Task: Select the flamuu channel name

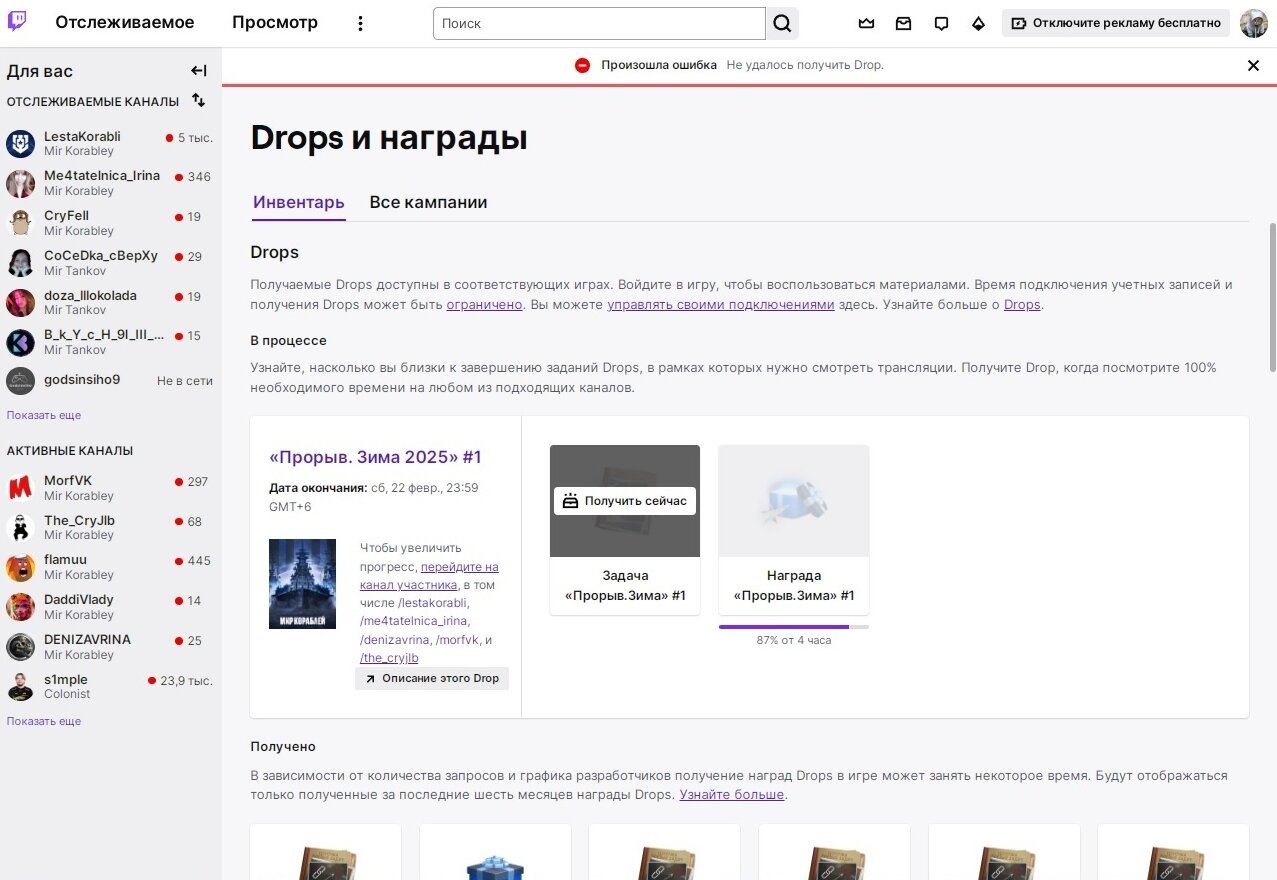Action: (x=65, y=560)
